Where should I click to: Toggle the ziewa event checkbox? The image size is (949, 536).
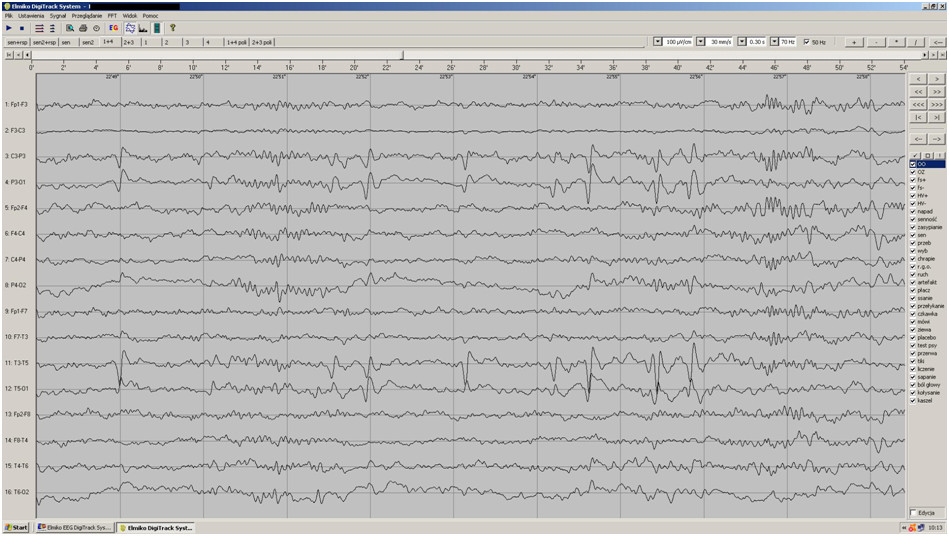point(913,330)
